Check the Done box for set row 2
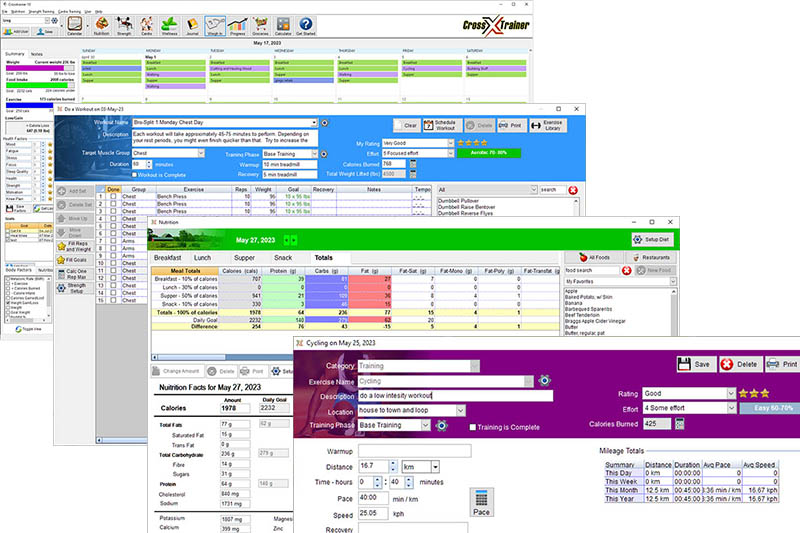Screen dimensions: 800x533 113,204
